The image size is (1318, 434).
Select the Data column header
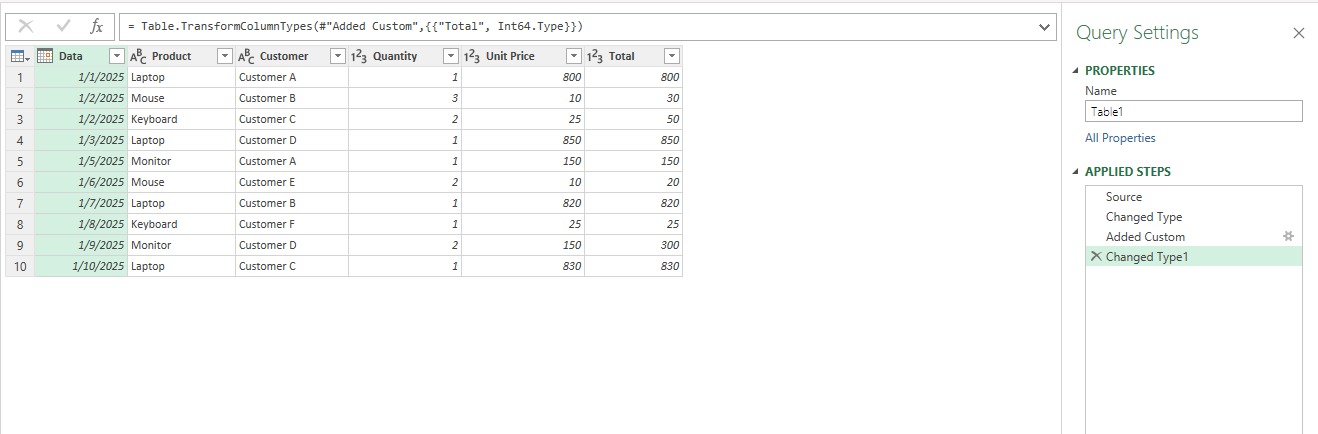coord(81,56)
